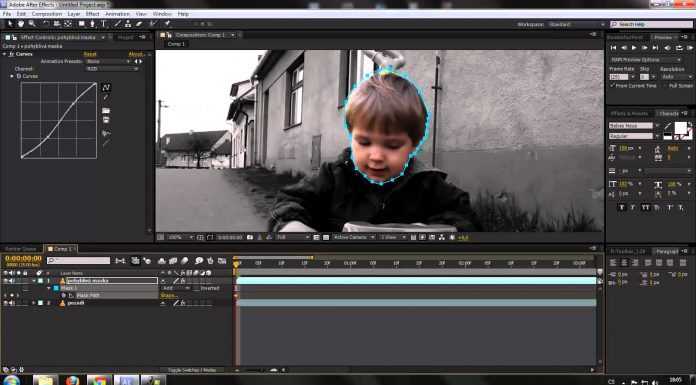The height and width of the screenshot is (385, 696).
Task: Open the show channel RGB icon
Action: click(269, 238)
